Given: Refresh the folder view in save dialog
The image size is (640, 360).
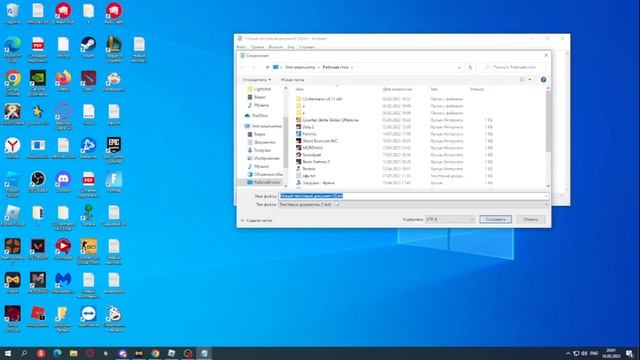Looking at the screenshot, I should (470, 67).
